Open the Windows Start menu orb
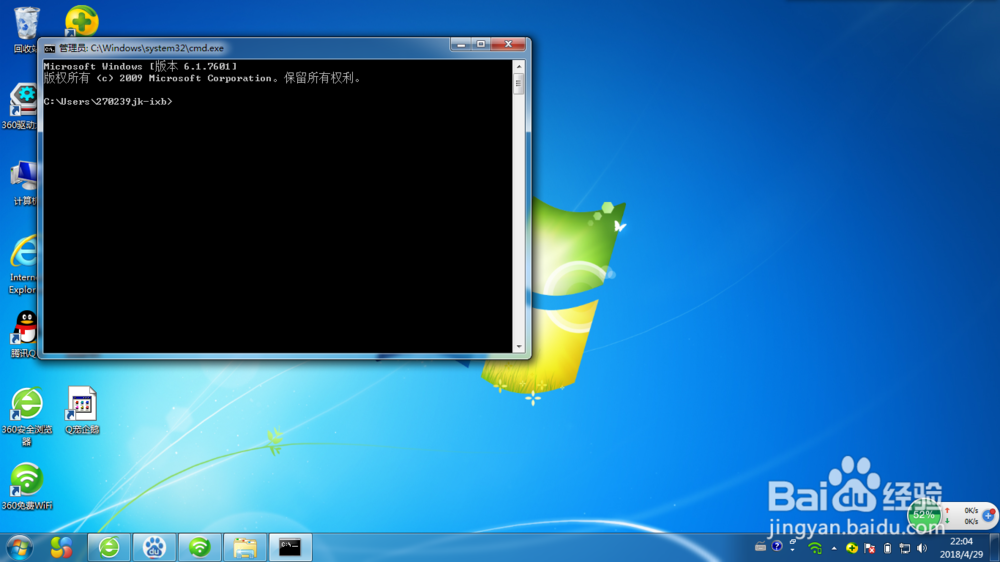 click(19, 547)
